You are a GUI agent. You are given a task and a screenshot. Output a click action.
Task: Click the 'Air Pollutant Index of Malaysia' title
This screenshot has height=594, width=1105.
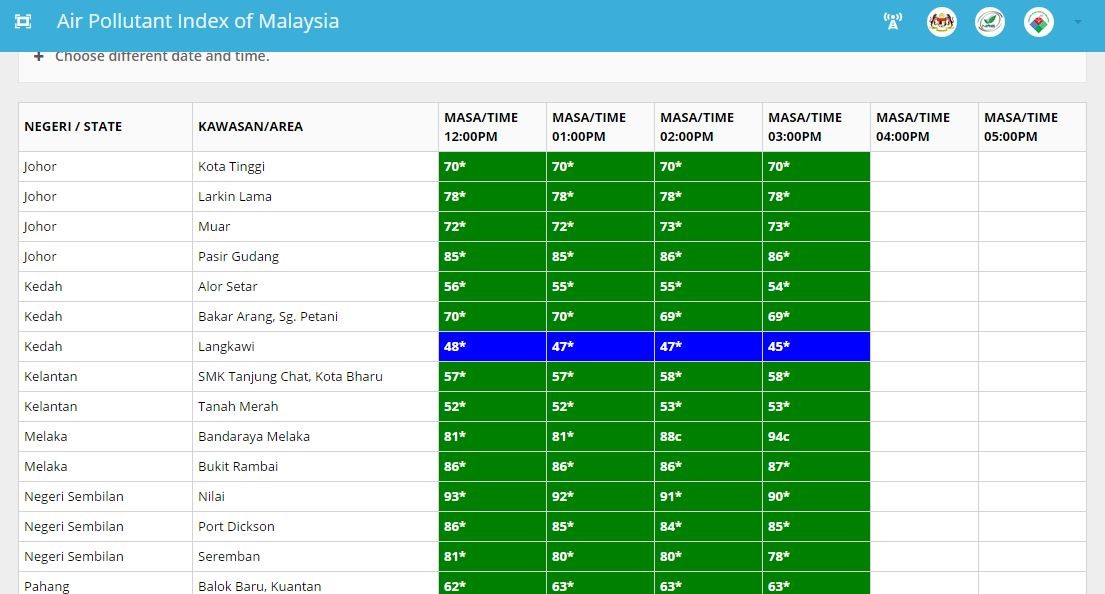pyautogui.click(x=198, y=21)
